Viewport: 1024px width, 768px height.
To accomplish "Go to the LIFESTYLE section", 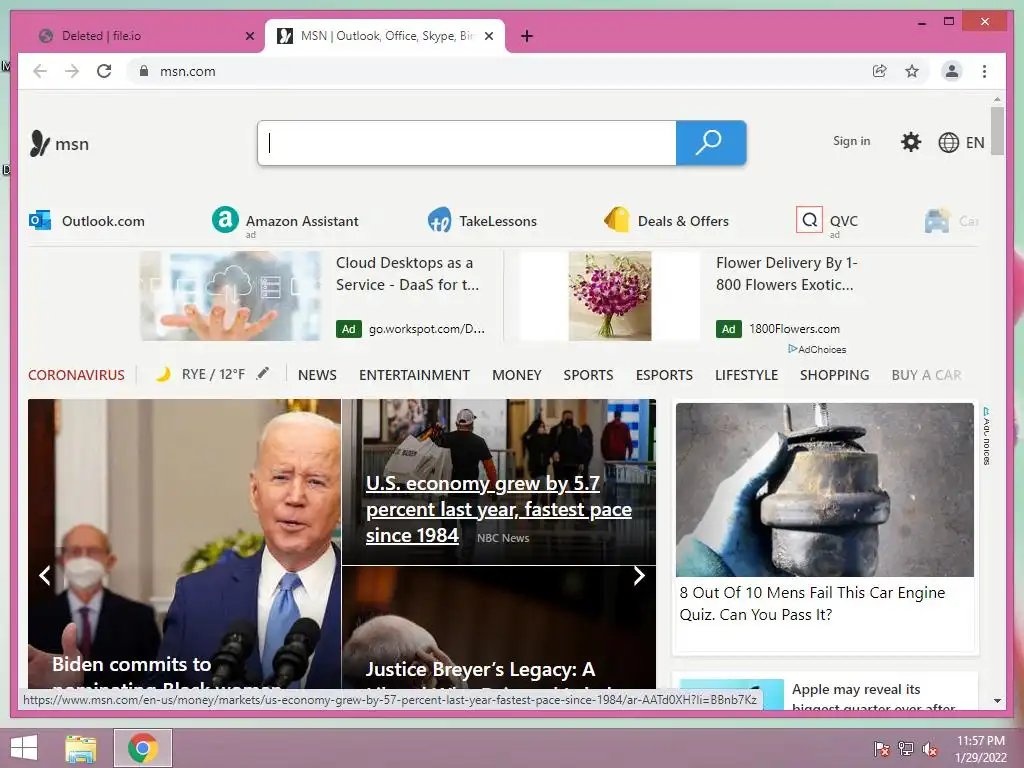I will (x=746, y=375).
